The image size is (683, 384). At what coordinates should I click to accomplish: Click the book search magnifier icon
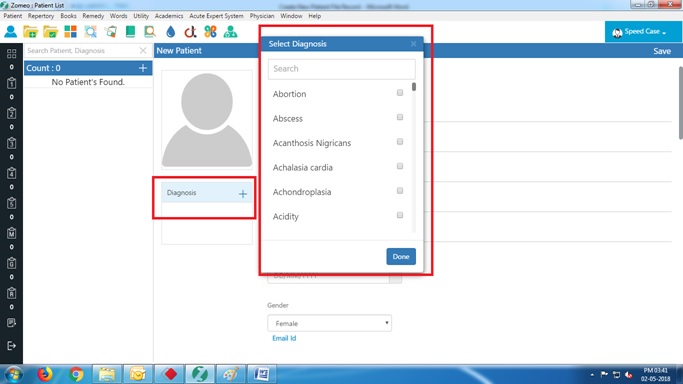[150, 32]
